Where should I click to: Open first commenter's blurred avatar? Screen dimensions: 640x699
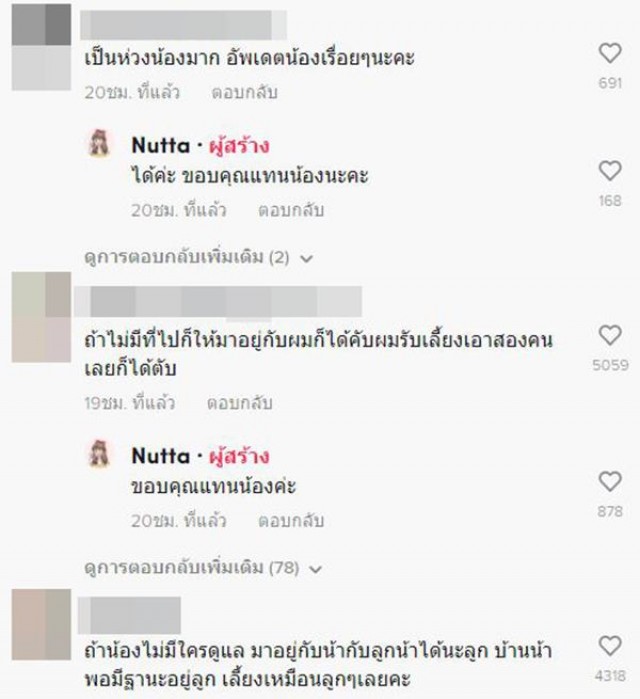[41, 47]
